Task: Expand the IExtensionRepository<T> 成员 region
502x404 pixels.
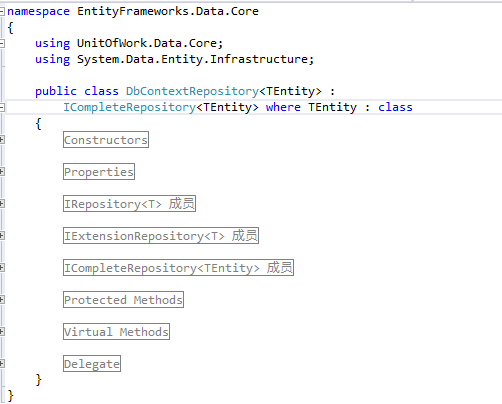Action: [2, 236]
